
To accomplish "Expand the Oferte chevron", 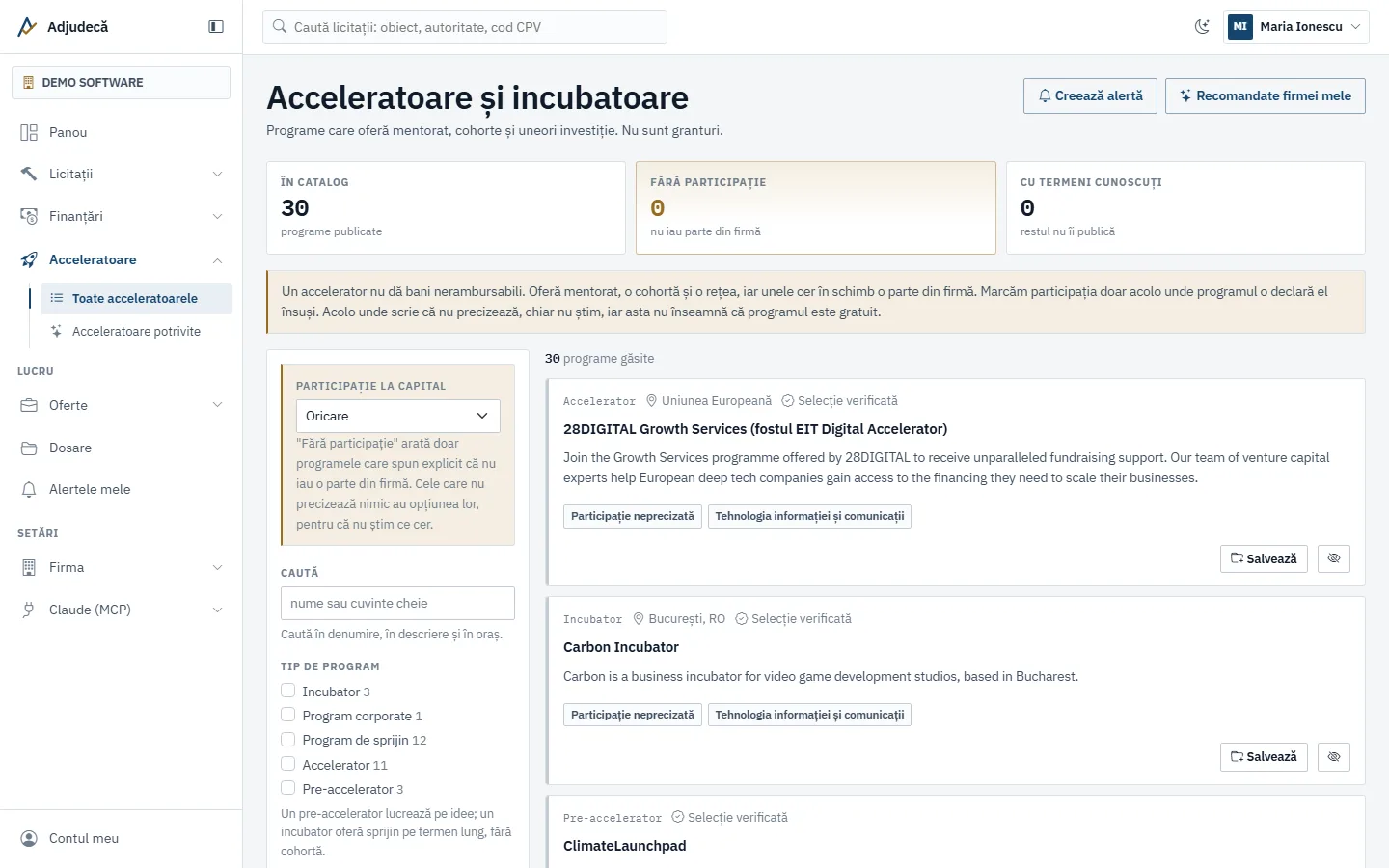I will [x=217, y=405].
